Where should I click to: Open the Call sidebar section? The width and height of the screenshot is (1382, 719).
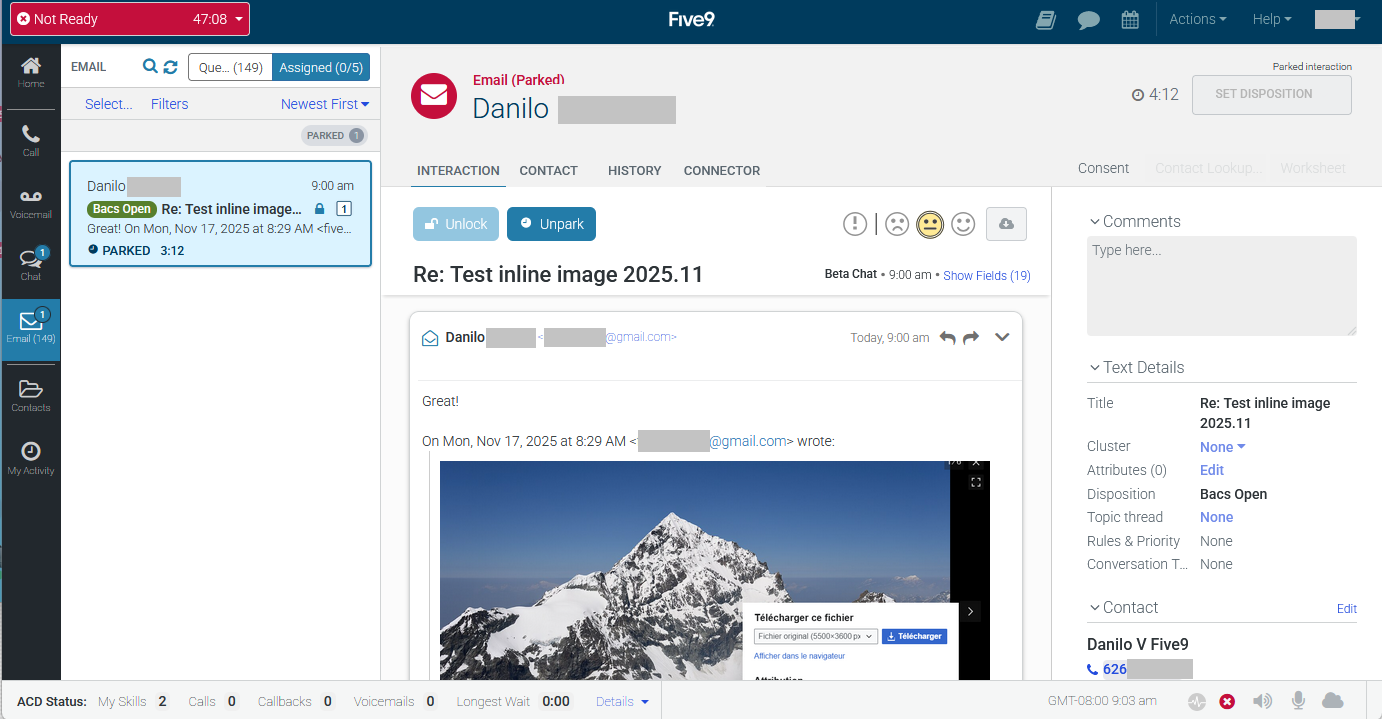click(31, 141)
